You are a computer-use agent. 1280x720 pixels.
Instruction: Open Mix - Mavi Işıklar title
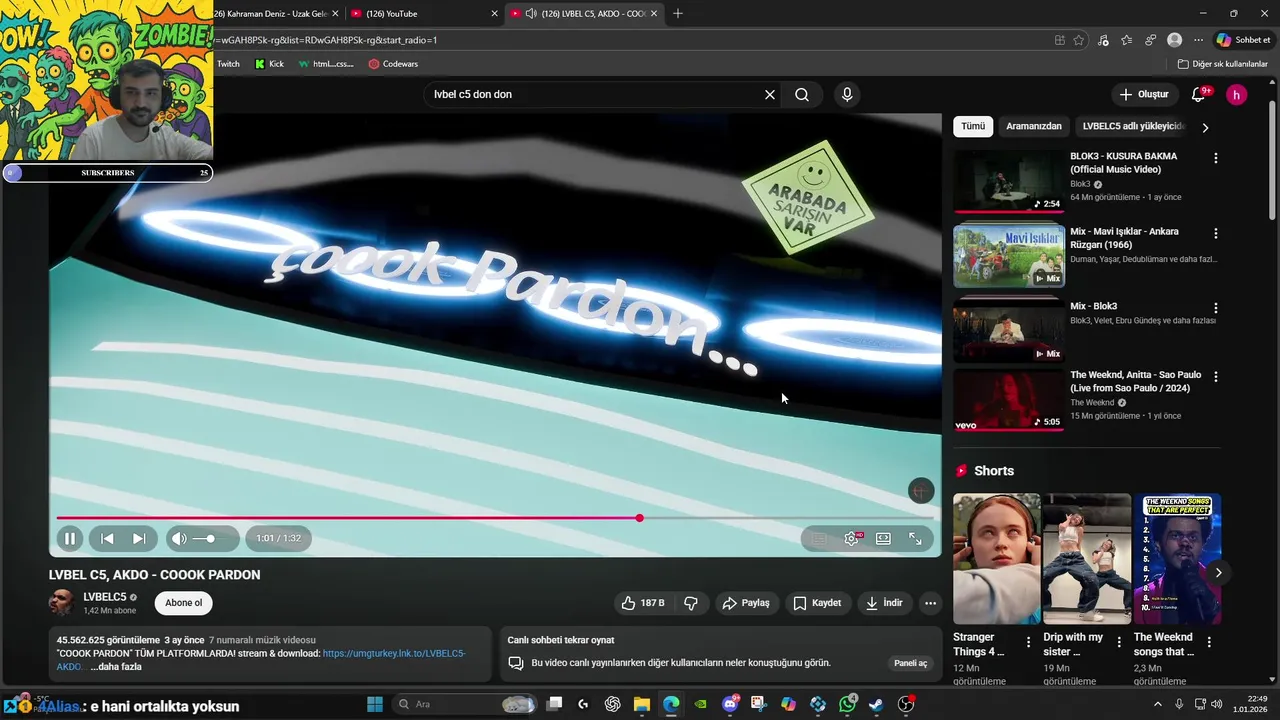pos(1124,237)
